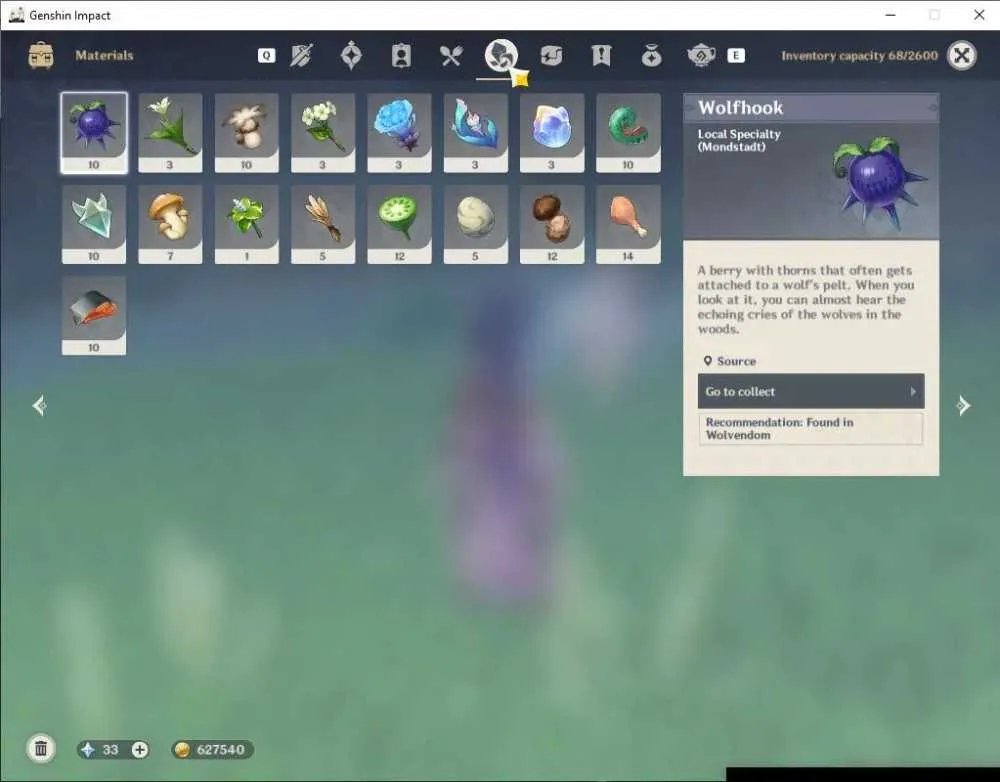This screenshot has height=782, width=1000.
Task: Click the plus button beside the 33 gems
Action: 140,749
